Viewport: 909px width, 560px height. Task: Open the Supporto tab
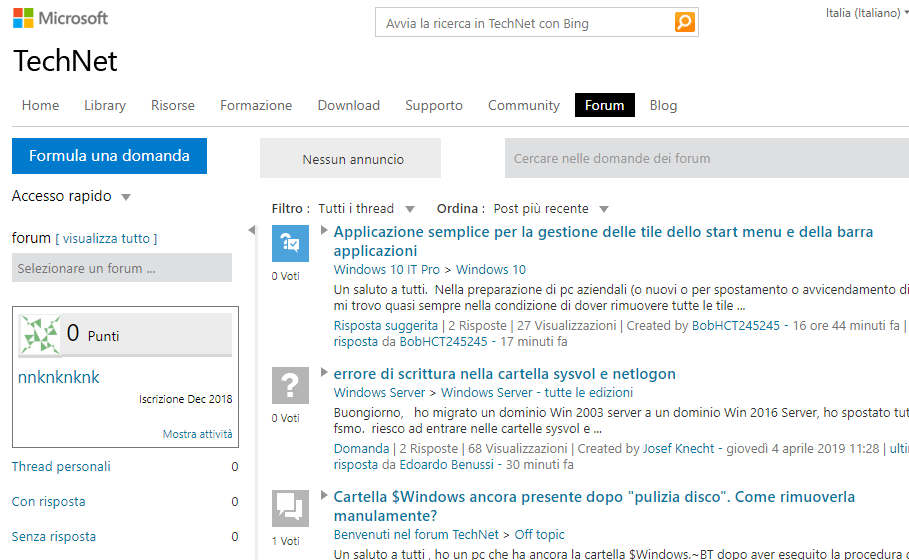coord(434,105)
